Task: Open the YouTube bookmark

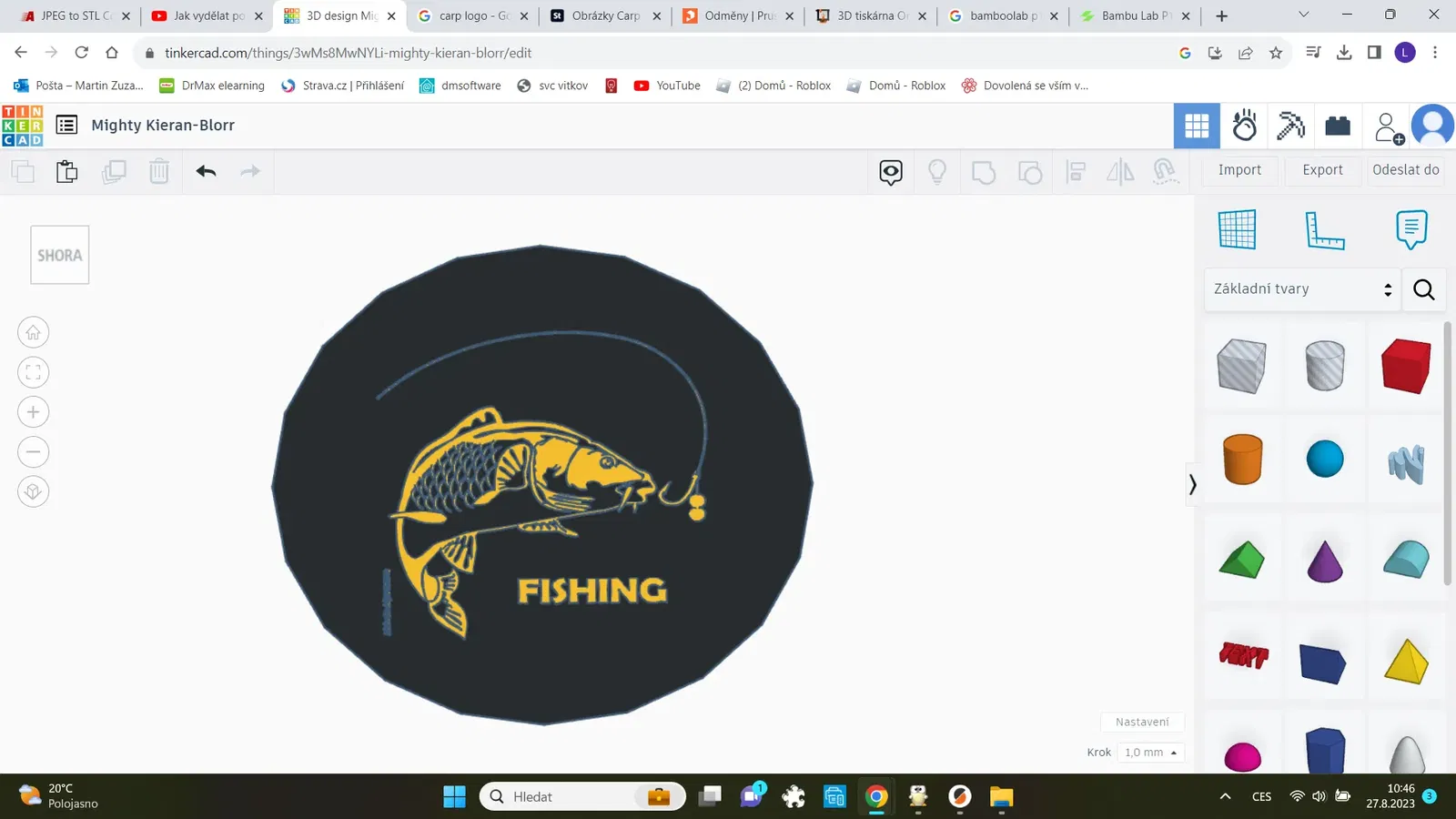Action: (667, 86)
